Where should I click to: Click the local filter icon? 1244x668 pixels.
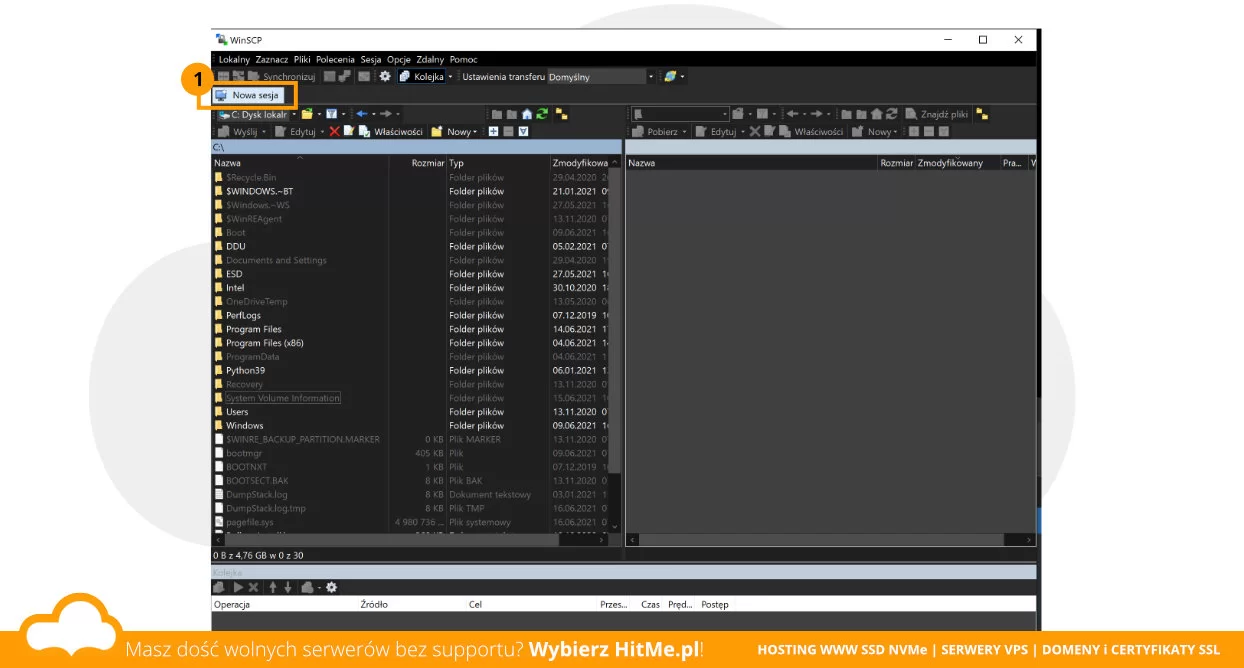pos(331,114)
